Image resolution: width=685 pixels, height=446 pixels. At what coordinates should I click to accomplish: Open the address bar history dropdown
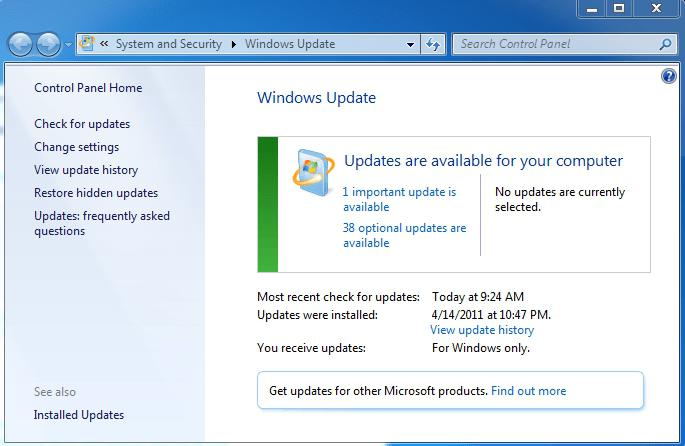(x=410, y=44)
